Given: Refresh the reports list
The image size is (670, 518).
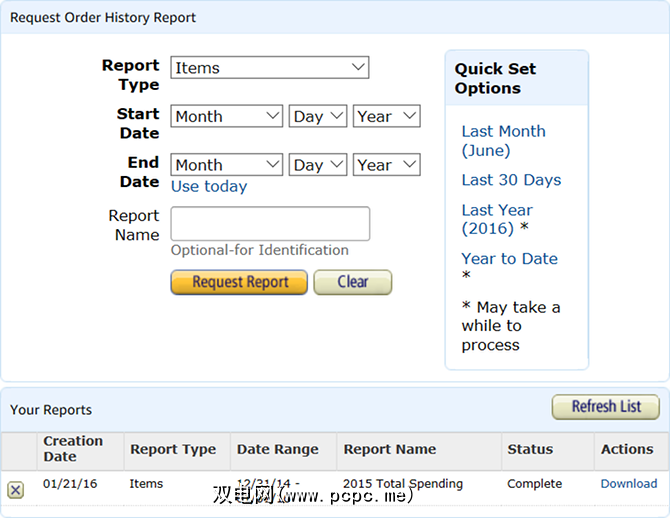Looking at the screenshot, I should [x=606, y=407].
